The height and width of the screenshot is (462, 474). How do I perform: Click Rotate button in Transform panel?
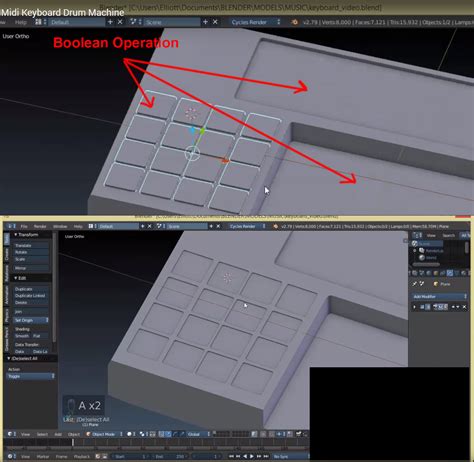(31, 252)
